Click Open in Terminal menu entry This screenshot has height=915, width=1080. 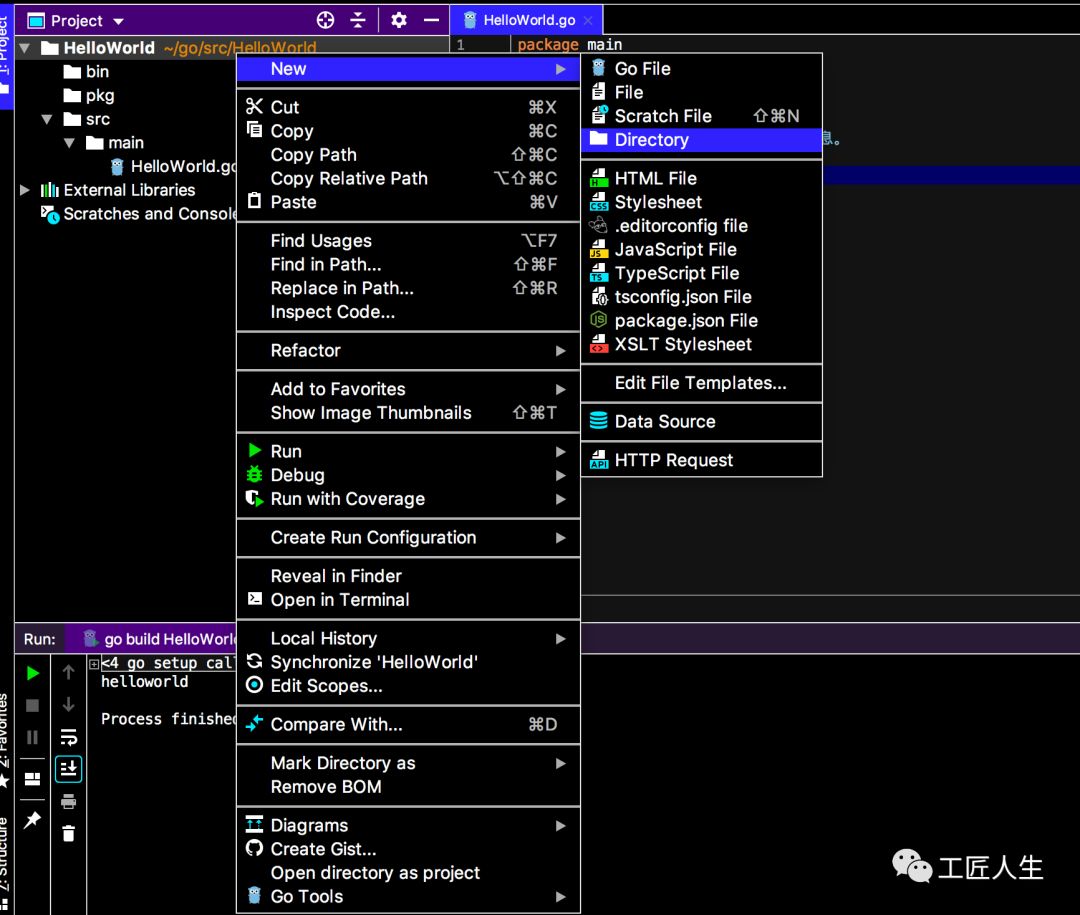click(x=339, y=600)
